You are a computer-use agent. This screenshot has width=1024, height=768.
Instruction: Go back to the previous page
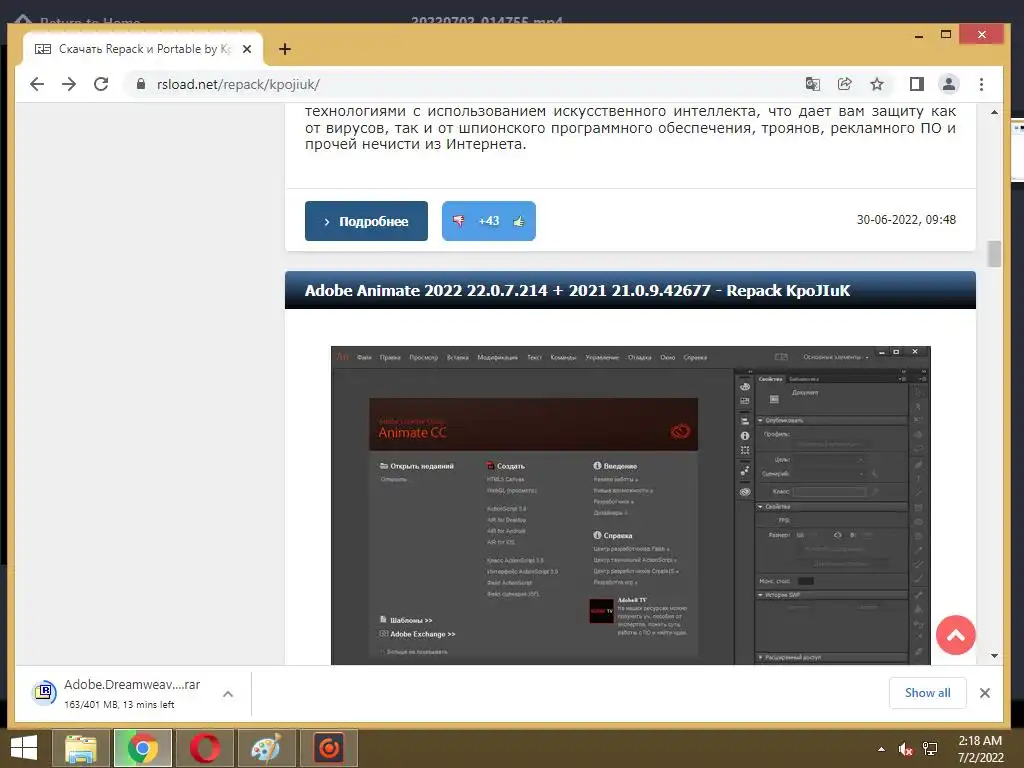[x=37, y=84]
